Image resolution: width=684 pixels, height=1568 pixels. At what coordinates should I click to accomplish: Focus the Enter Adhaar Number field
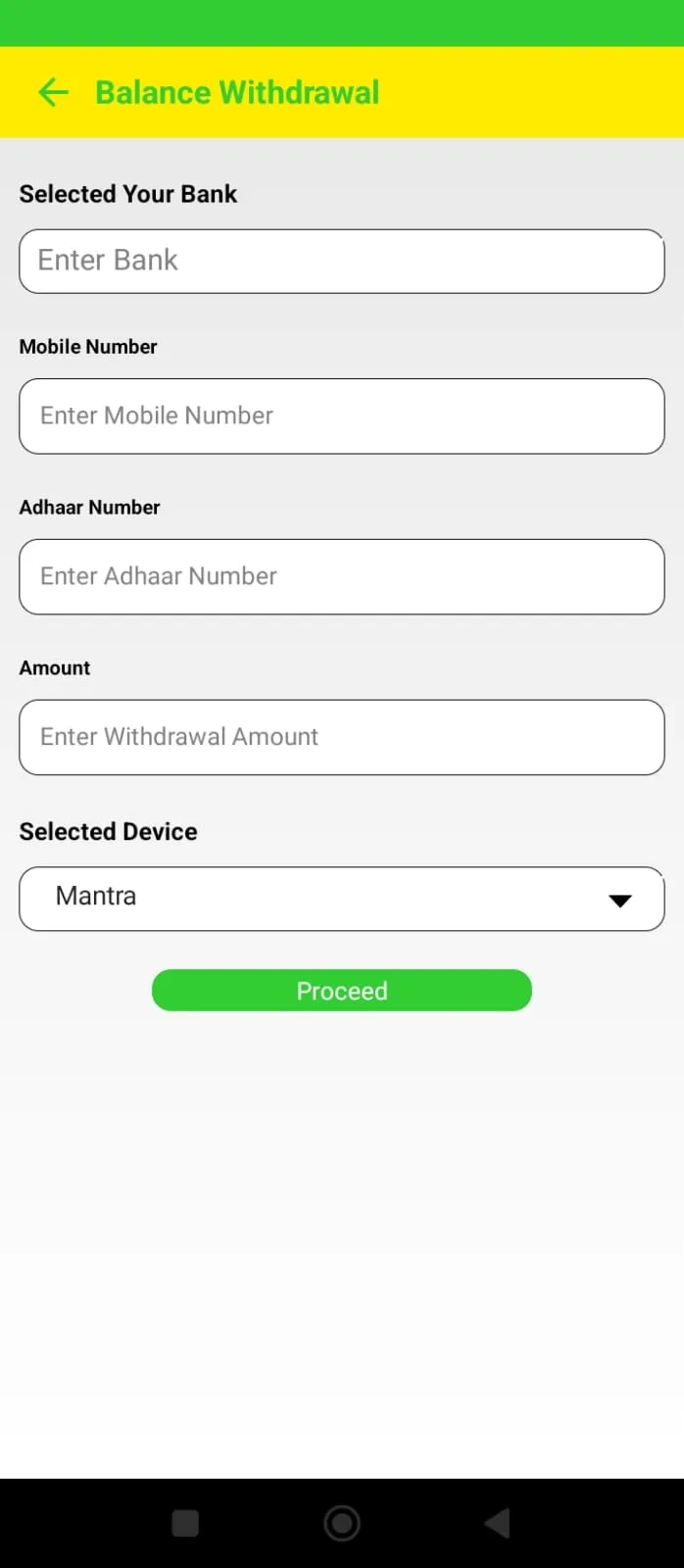click(x=341, y=576)
